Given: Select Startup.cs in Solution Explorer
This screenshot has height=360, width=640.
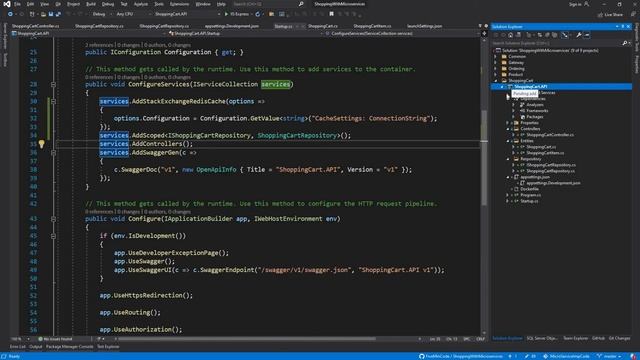Looking at the screenshot, I should coord(529,201).
